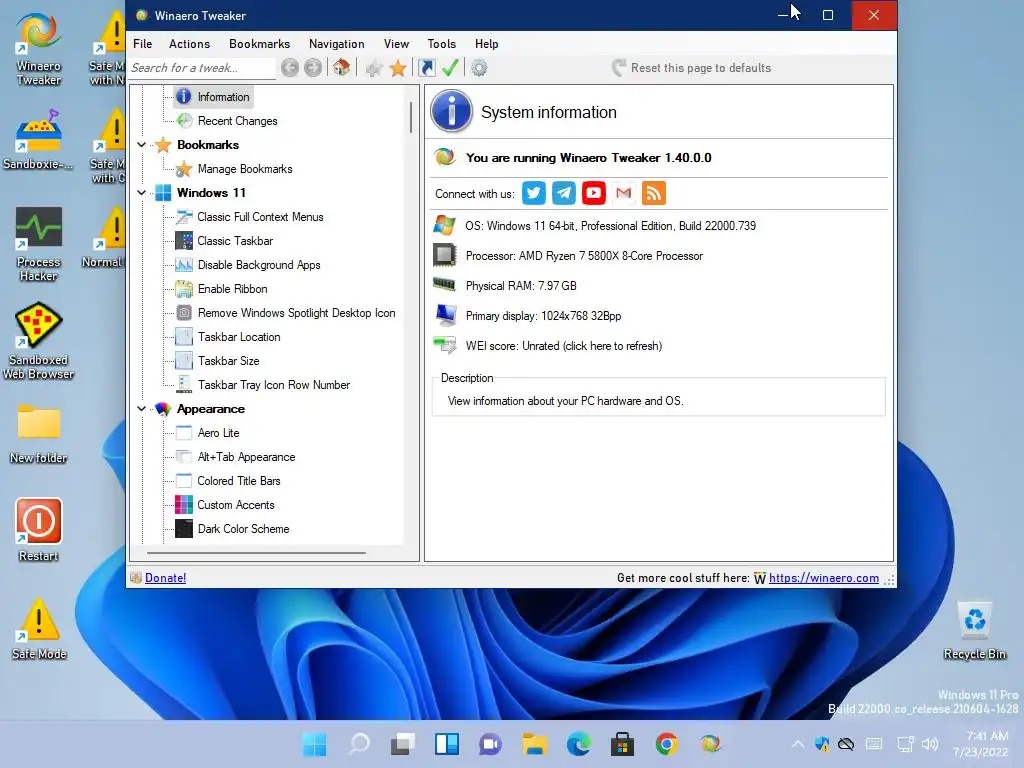Open Google Chrome from the taskbar

point(666,744)
